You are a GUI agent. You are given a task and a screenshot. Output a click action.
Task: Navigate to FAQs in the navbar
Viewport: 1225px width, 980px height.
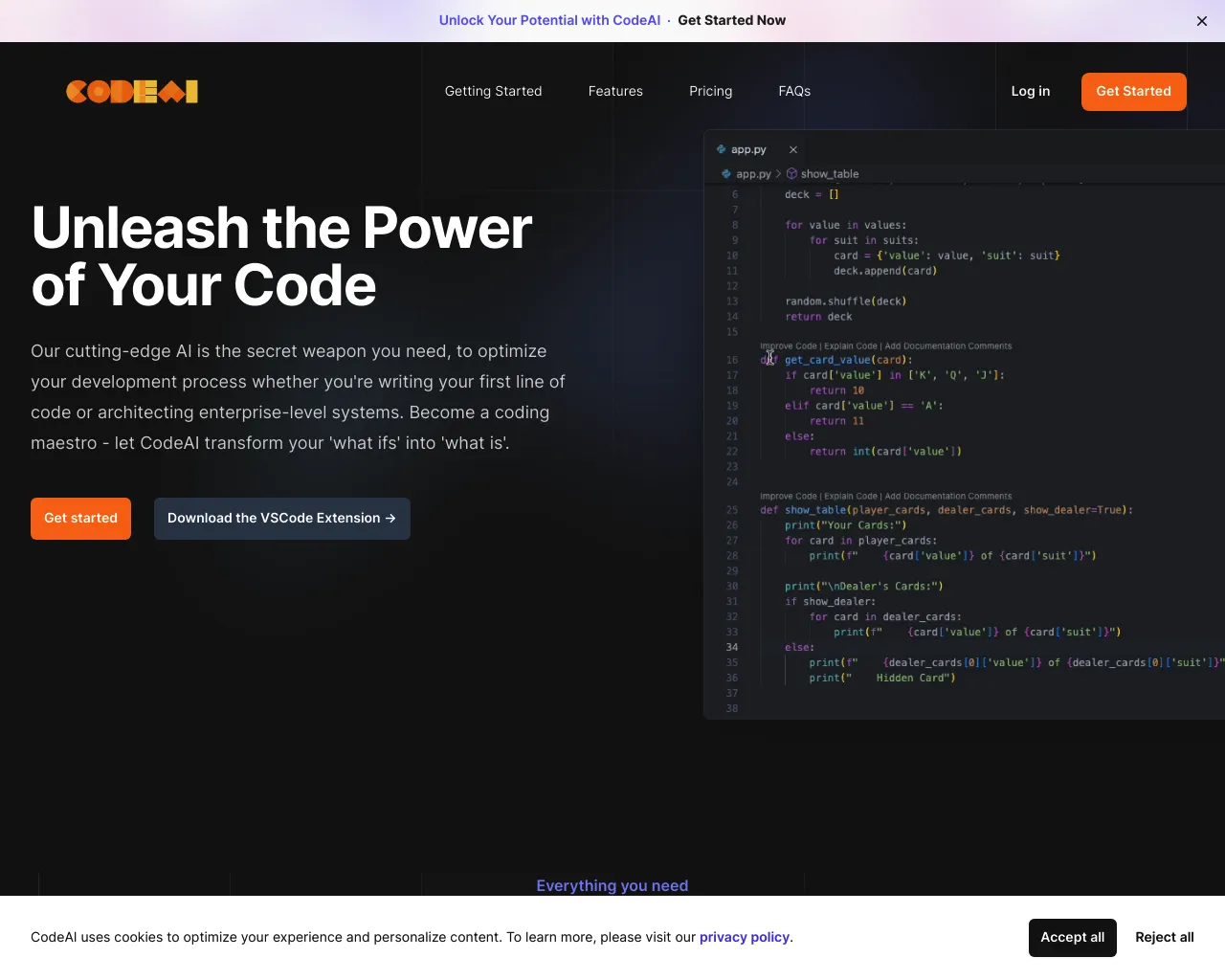pyautogui.click(x=794, y=91)
